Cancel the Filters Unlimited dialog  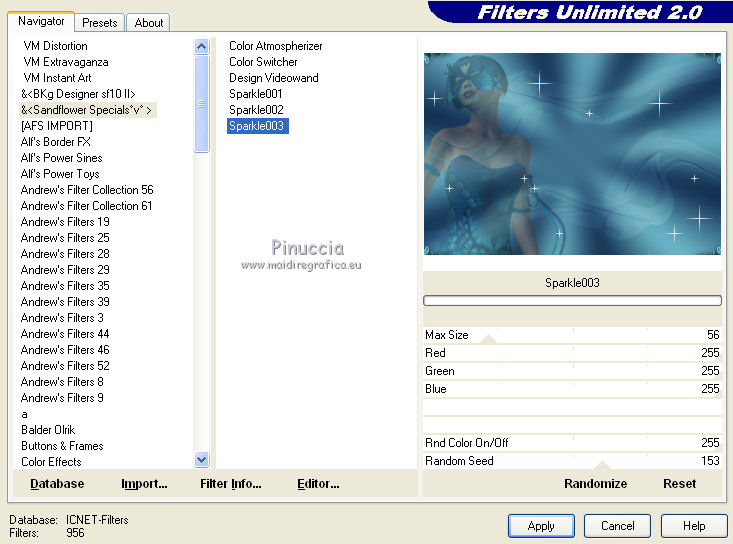click(618, 526)
